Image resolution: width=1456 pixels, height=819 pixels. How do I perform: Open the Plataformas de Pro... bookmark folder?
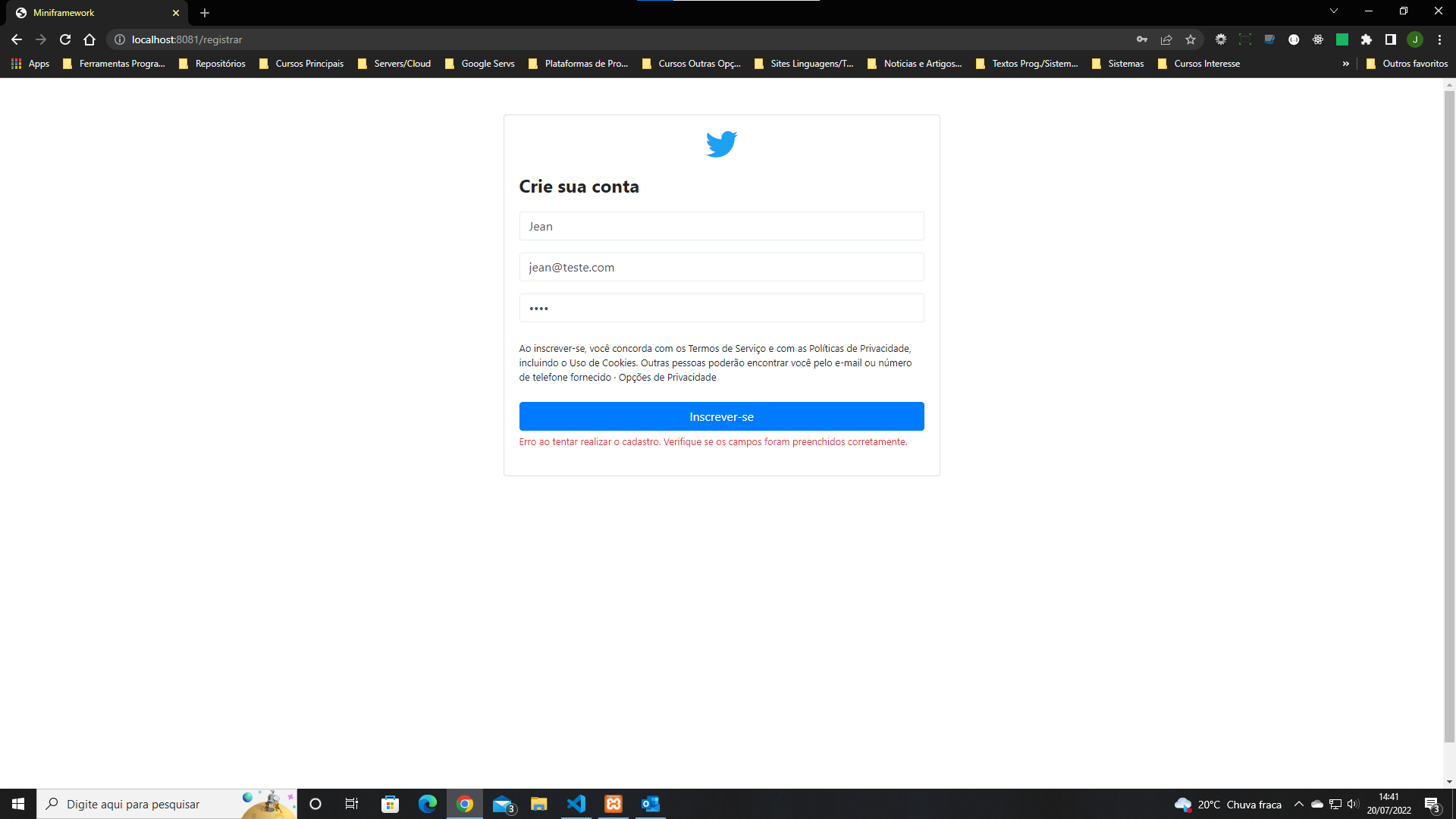(x=579, y=64)
